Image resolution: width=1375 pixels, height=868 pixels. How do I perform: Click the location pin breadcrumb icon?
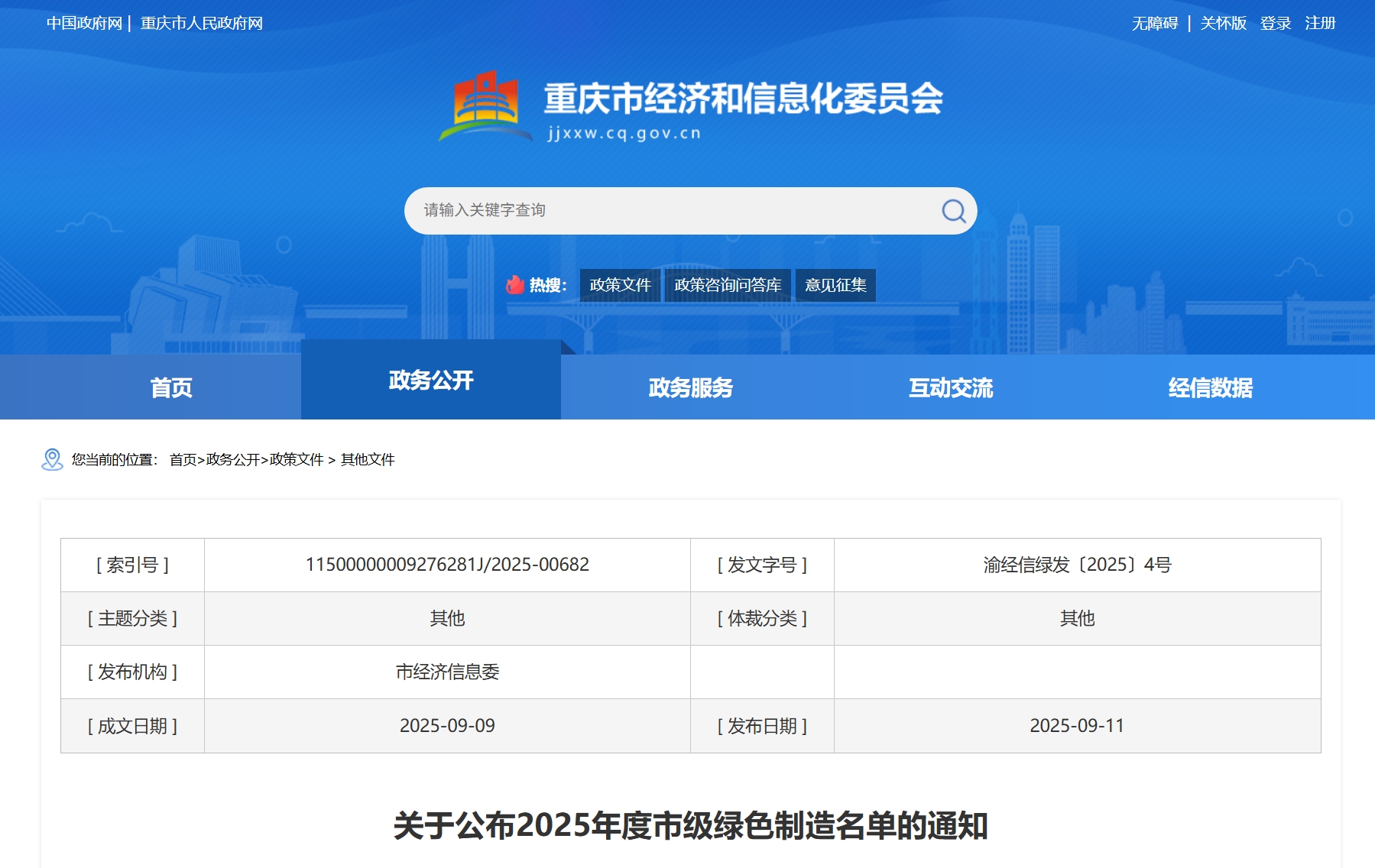[x=52, y=459]
